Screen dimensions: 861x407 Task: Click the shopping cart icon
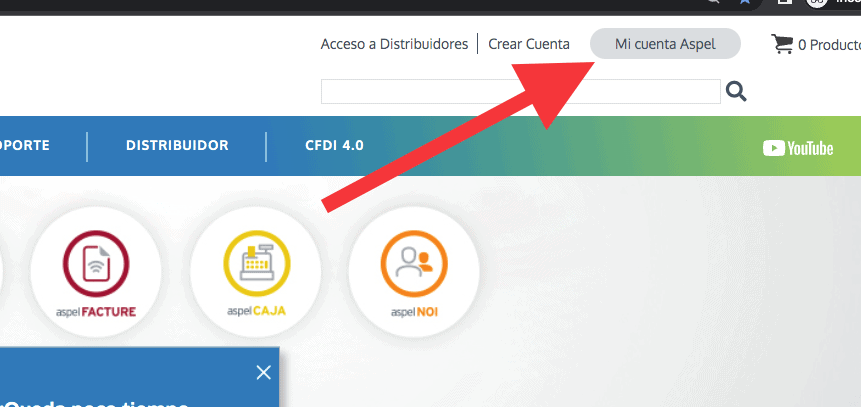[782, 44]
